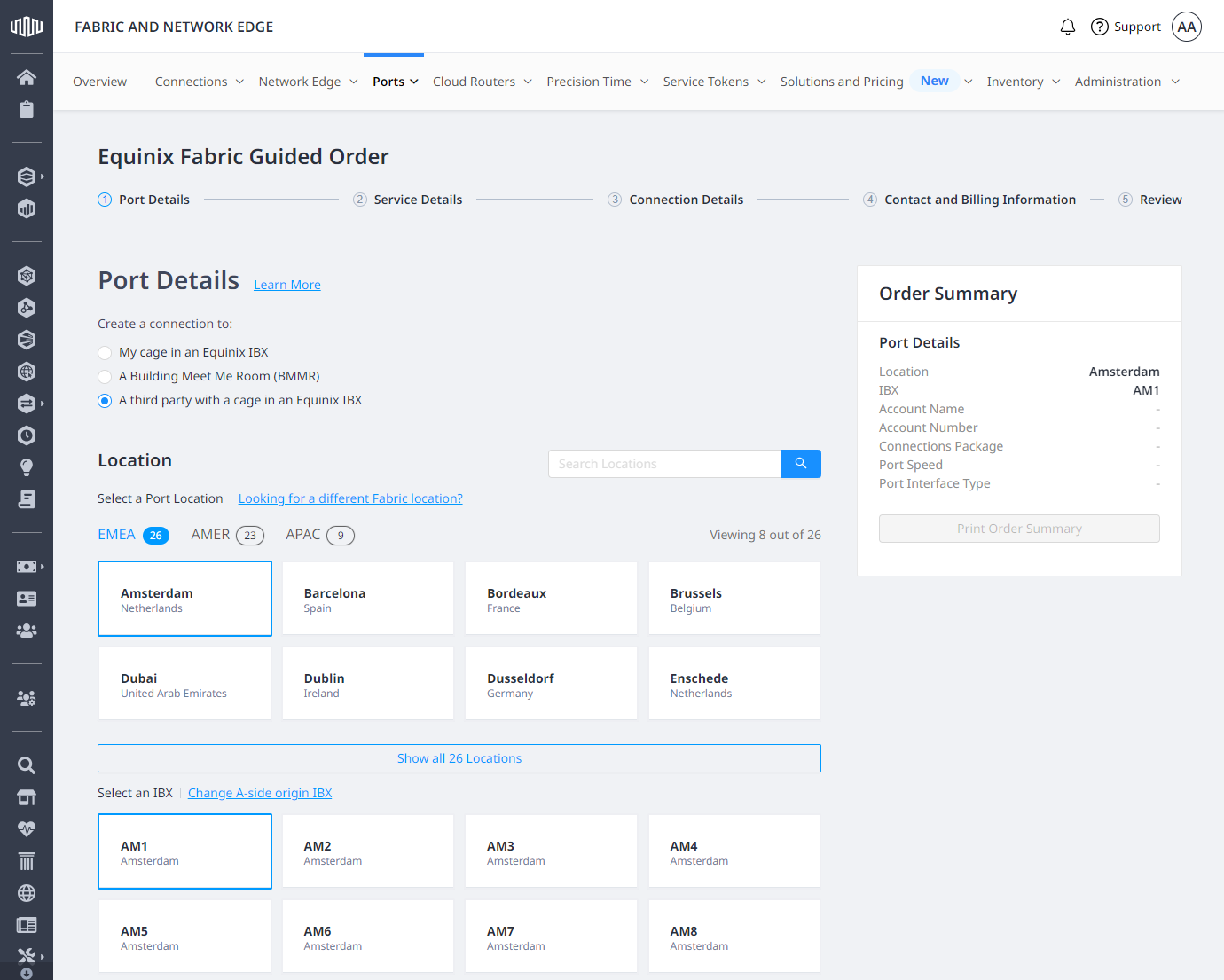The height and width of the screenshot is (980, 1224).
Task: Select 'My cage in an Equinix IBX' option
Action: (105, 352)
